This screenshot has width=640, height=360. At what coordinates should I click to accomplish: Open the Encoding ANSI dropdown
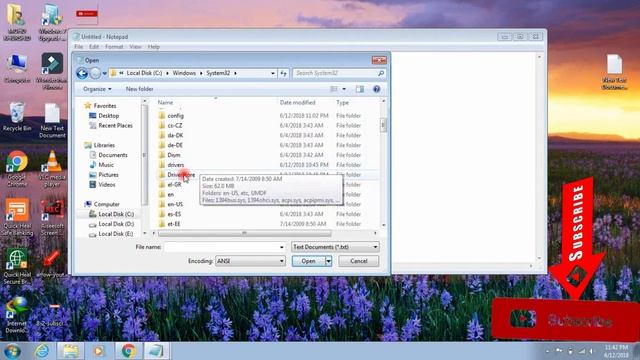click(x=250, y=261)
